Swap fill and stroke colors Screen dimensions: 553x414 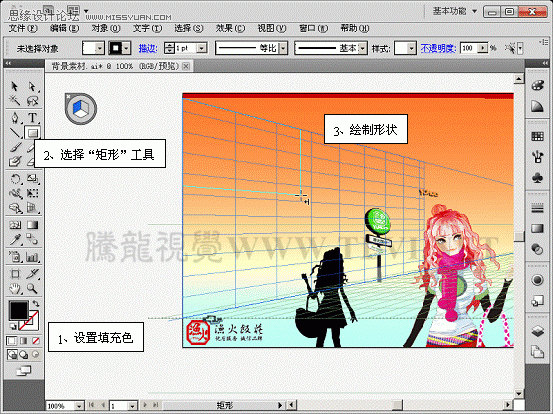[x=36, y=303]
